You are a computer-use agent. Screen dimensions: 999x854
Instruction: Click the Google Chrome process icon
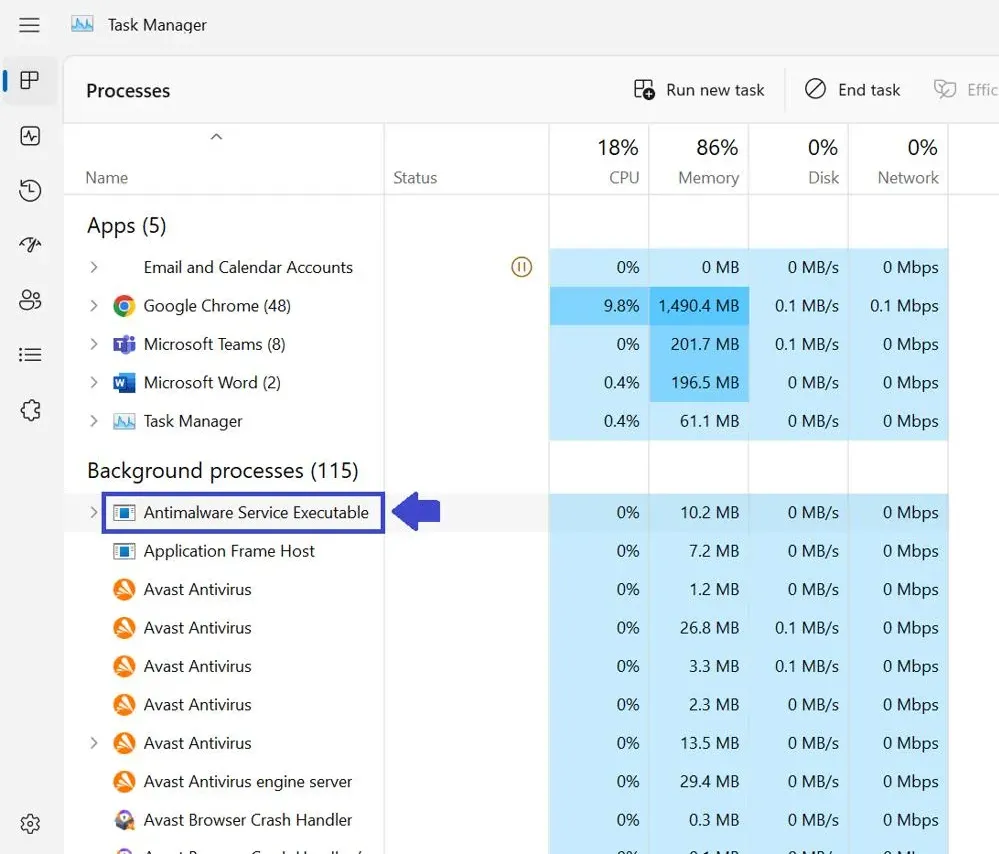coord(124,306)
